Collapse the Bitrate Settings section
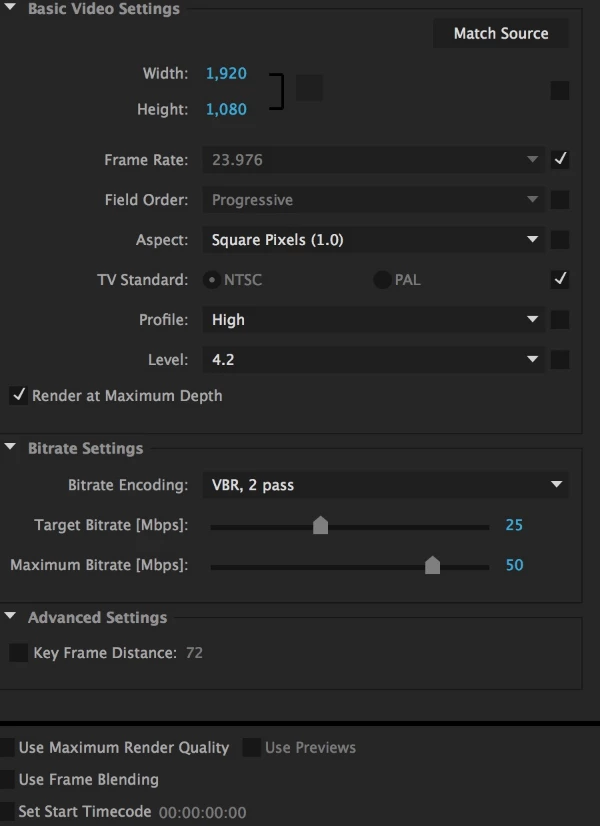The image size is (600, 826). (x=10, y=447)
